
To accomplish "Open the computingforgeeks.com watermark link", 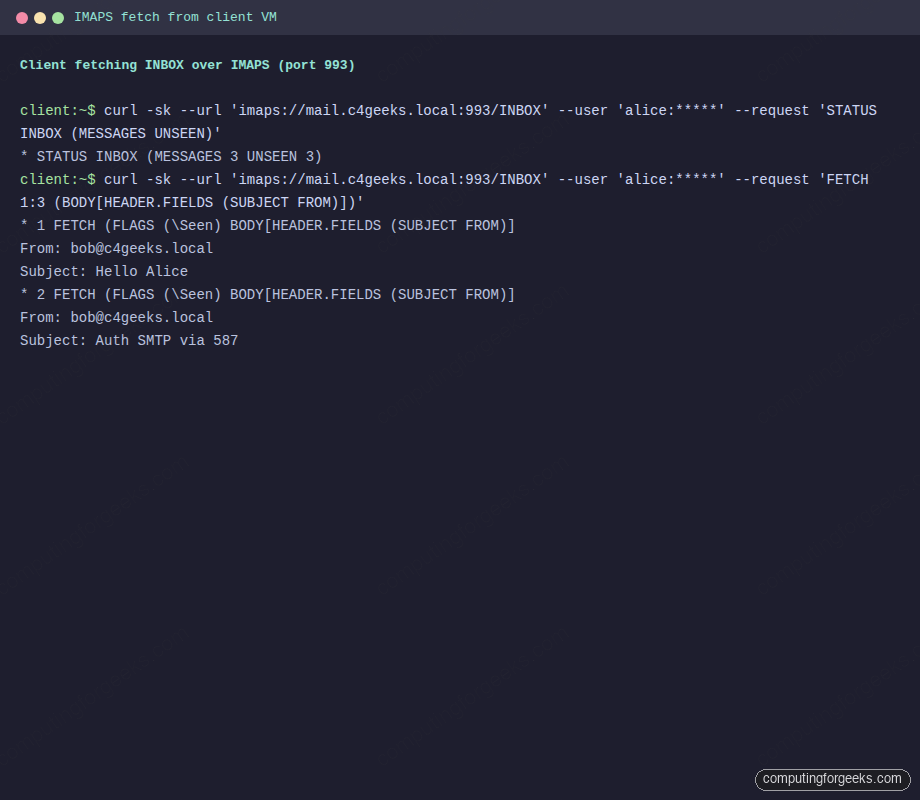I will pos(832,779).
